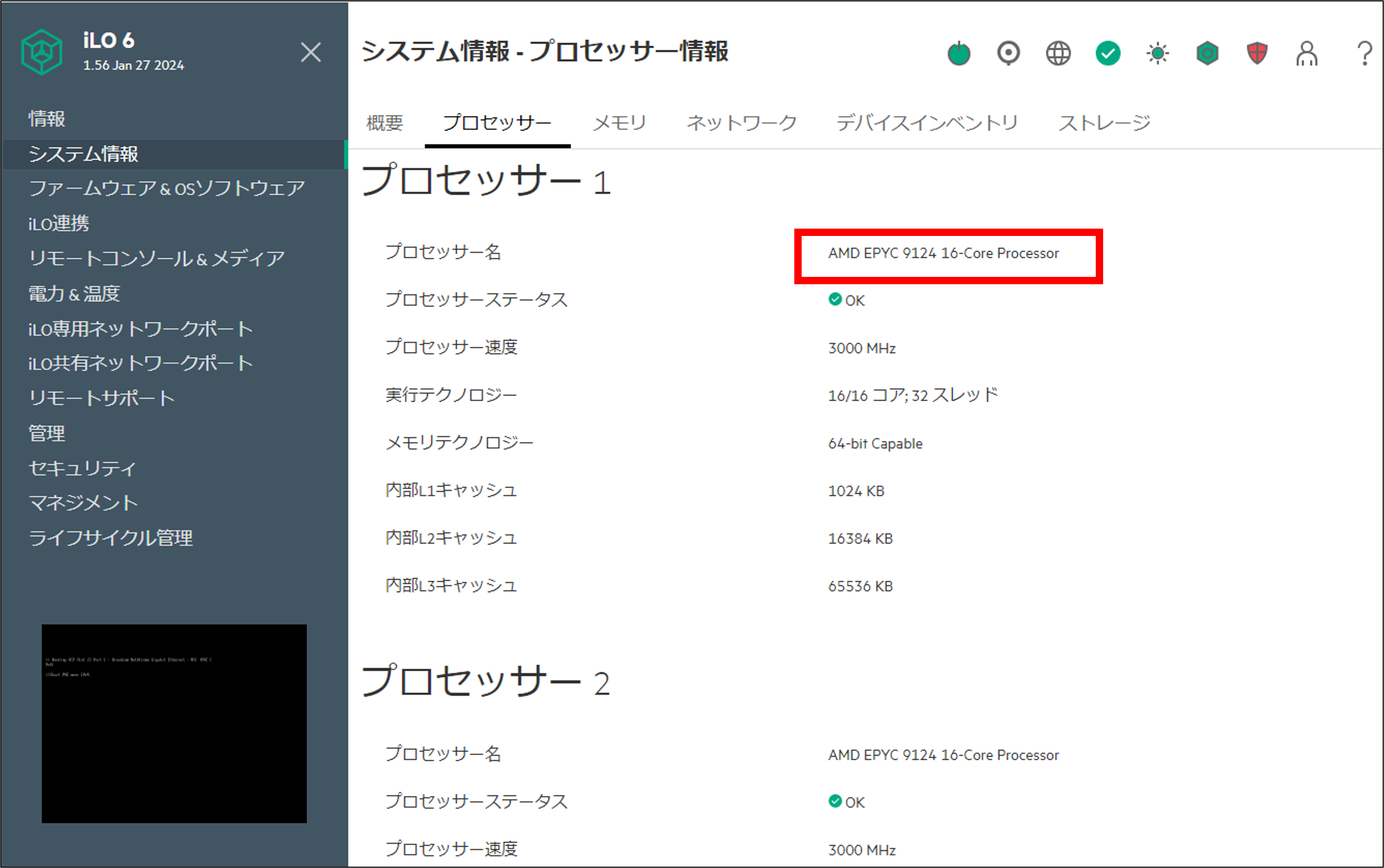Click the red security shield icon
Screen dimensions: 1384x868
1257,53
